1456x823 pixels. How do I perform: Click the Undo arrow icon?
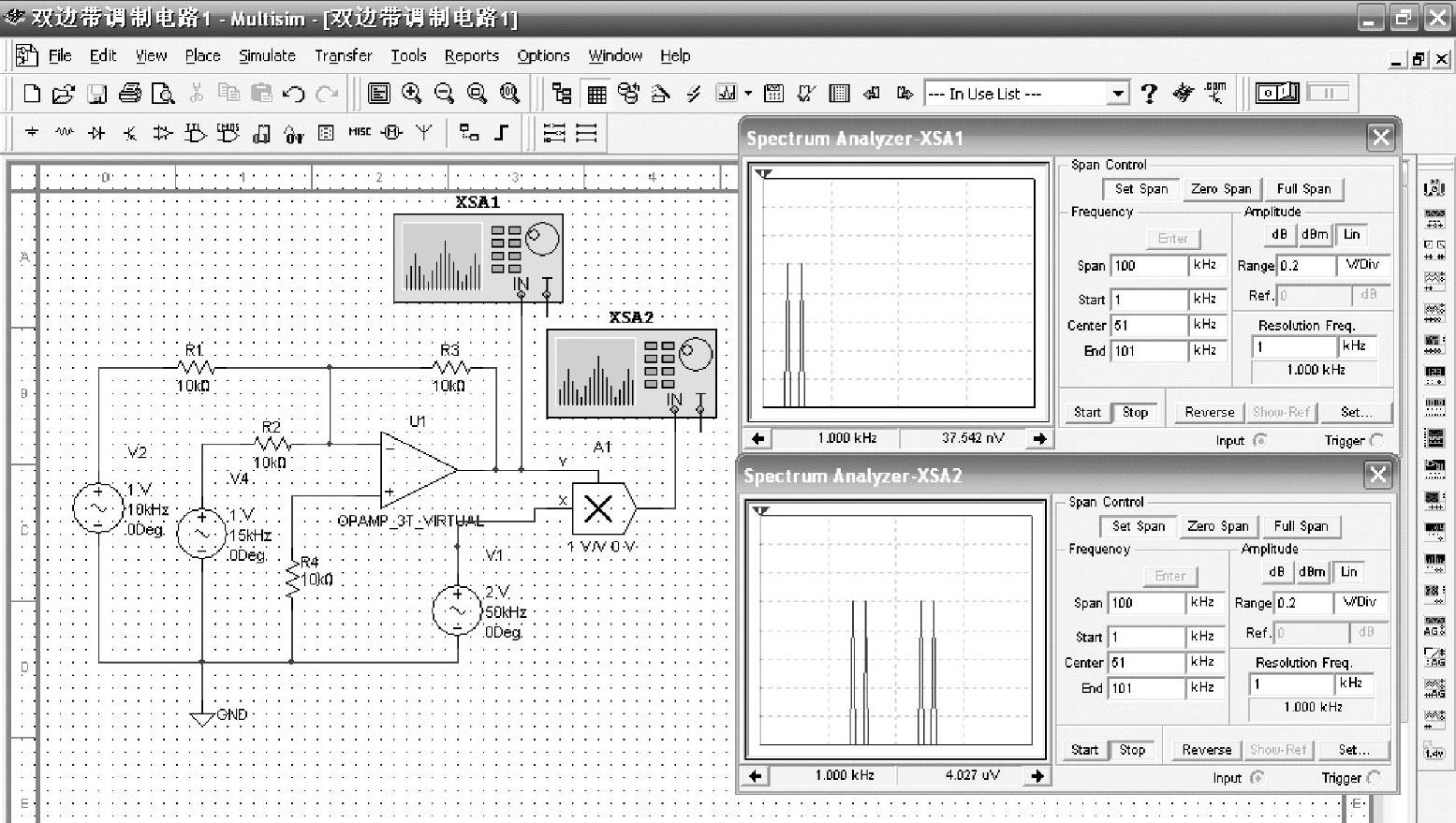click(294, 94)
